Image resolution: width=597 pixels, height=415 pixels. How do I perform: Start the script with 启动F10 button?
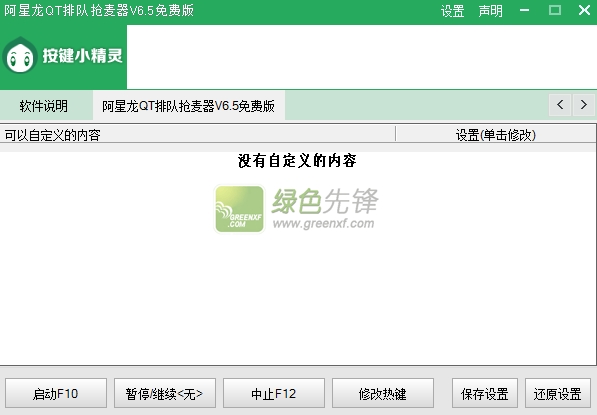coord(56,393)
